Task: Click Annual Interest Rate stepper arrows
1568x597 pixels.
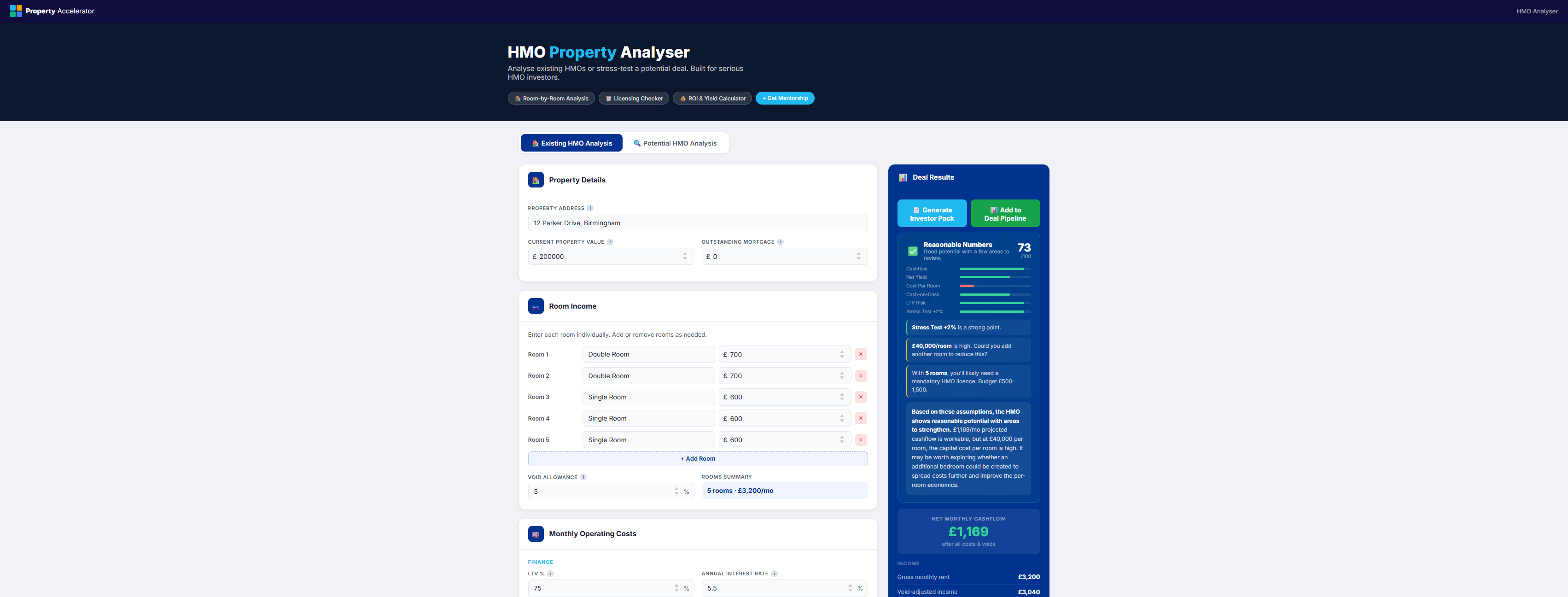Action: 850,588
